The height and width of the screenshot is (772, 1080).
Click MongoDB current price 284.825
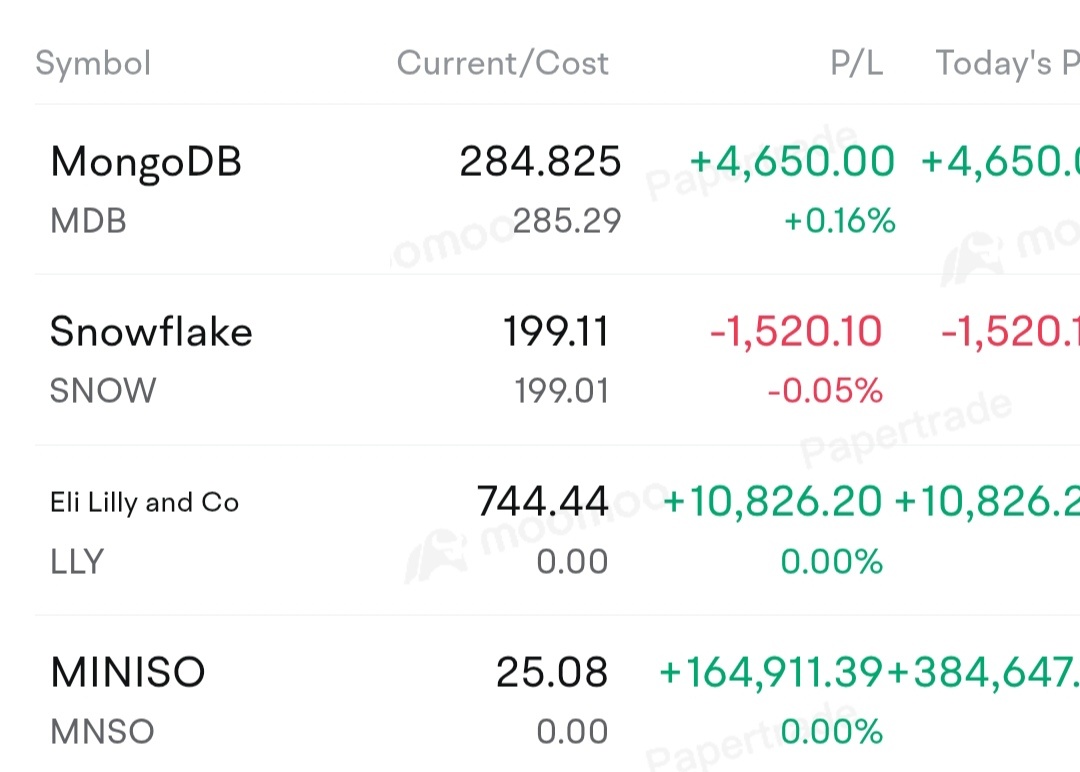coord(540,161)
